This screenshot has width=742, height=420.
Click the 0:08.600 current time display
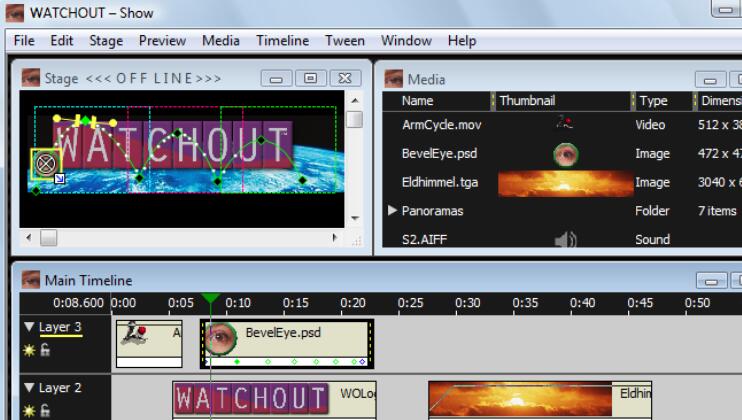[x=78, y=303]
